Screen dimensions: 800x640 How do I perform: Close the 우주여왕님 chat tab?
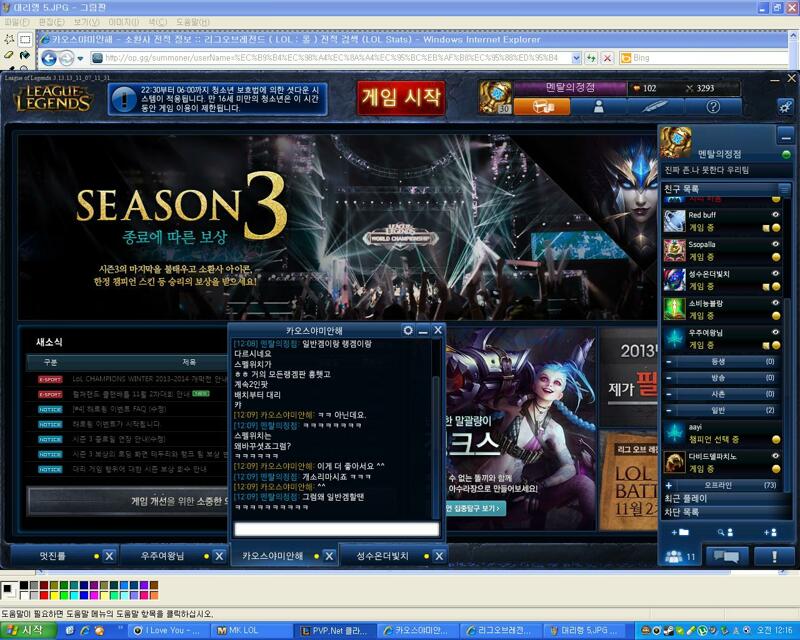(x=219, y=556)
